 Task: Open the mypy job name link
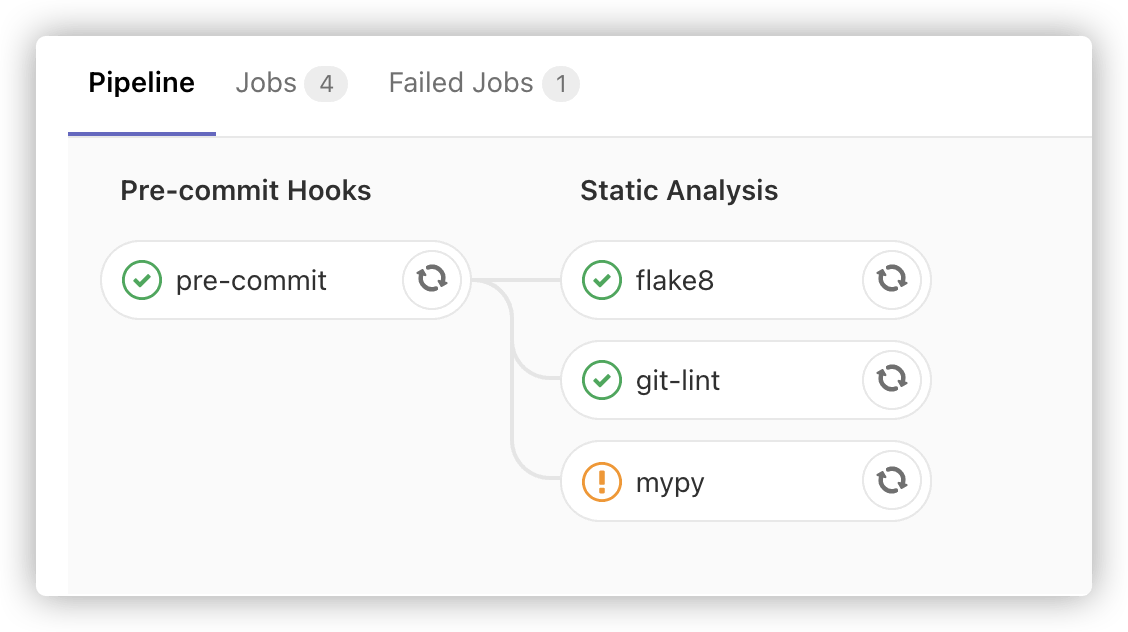(670, 483)
